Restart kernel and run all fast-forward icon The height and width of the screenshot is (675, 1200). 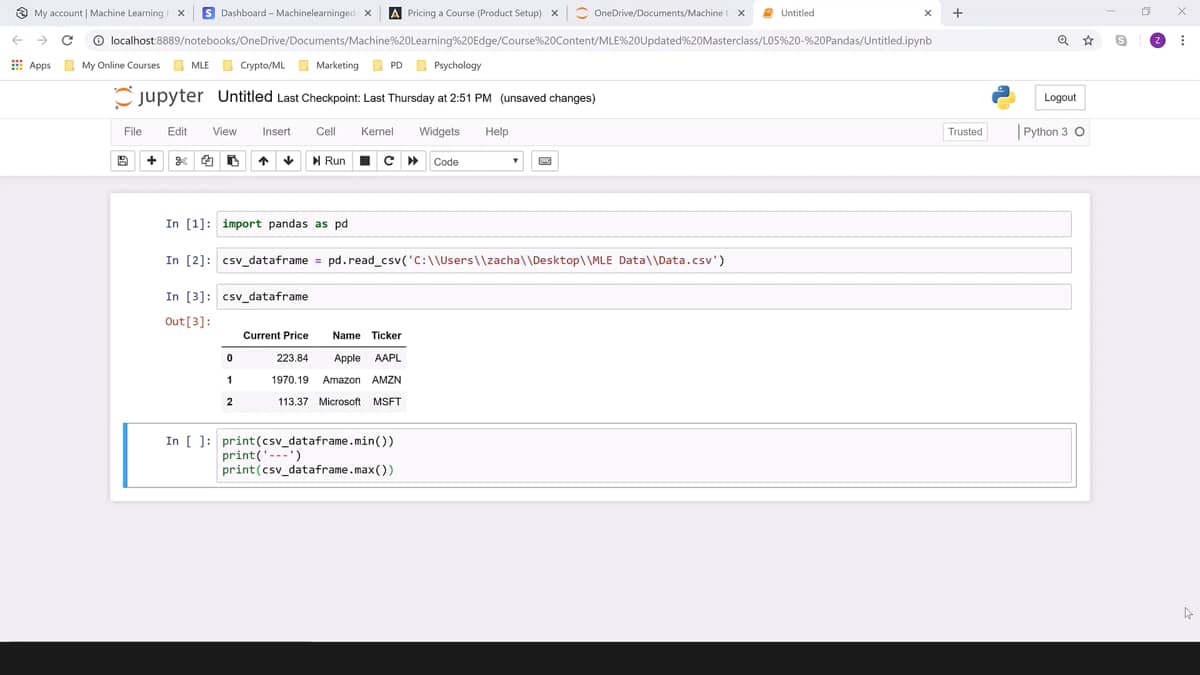pos(413,161)
